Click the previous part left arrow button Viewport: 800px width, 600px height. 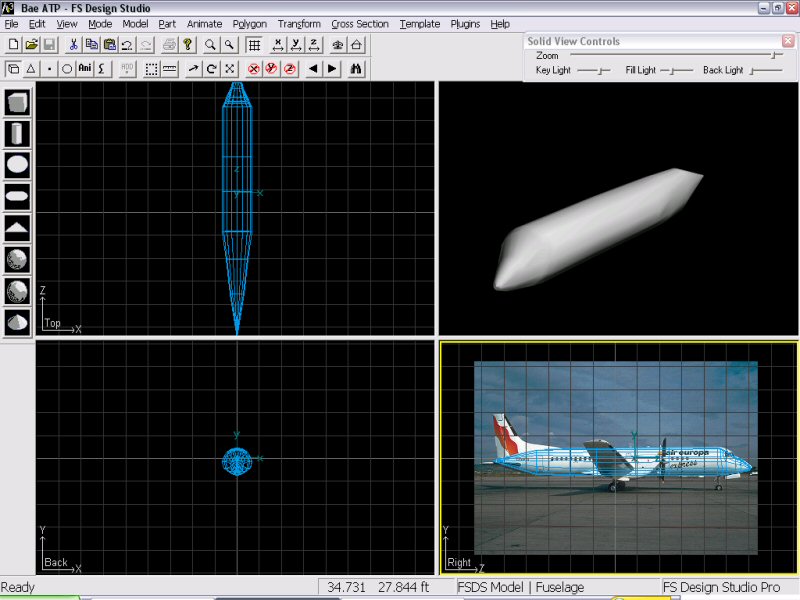pyautogui.click(x=313, y=69)
